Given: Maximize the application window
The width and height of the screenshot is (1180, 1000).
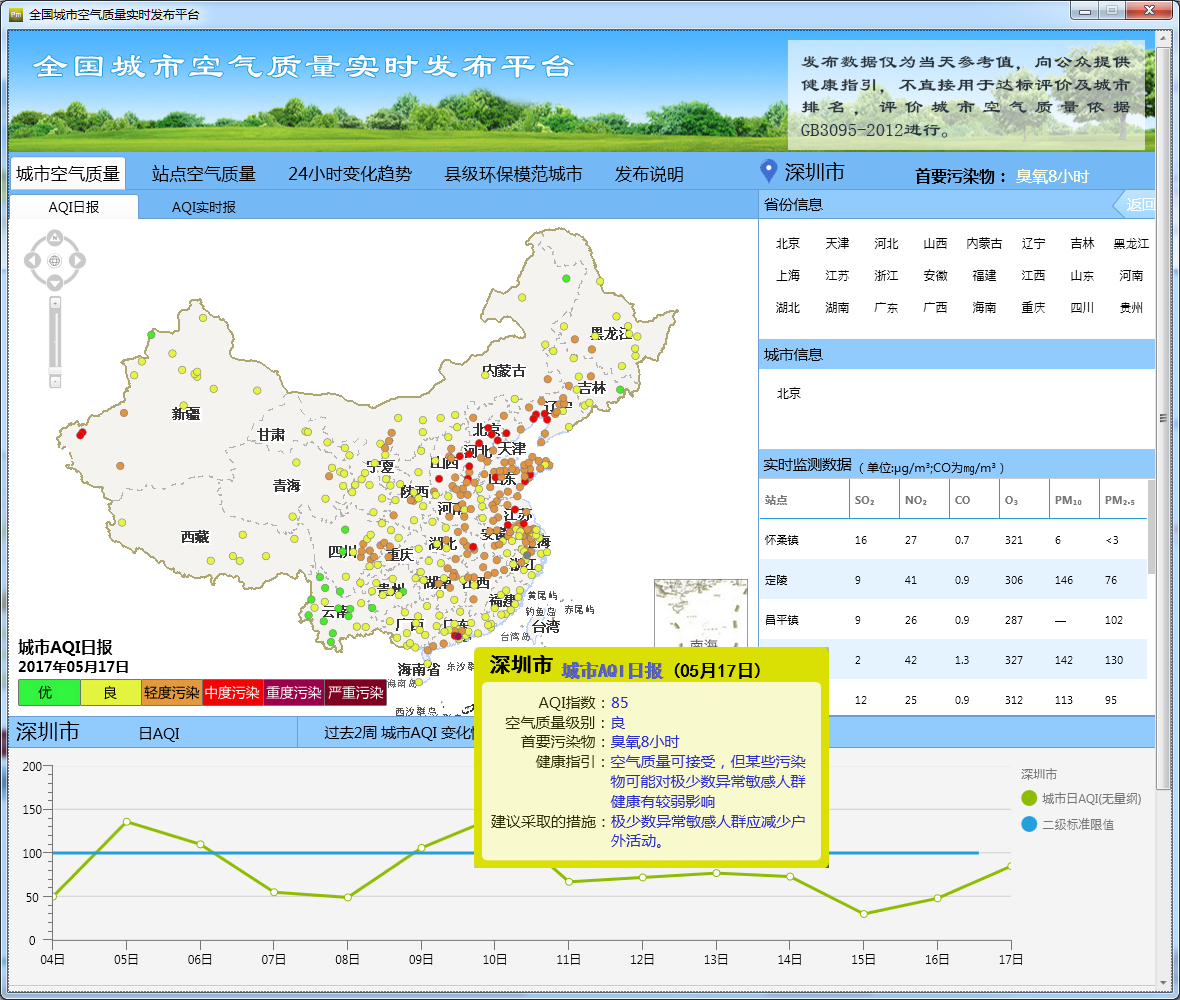Looking at the screenshot, I should [1112, 11].
